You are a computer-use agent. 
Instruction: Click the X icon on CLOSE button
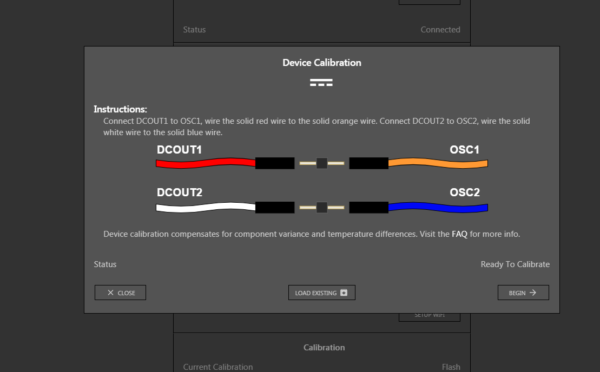[x=110, y=293]
